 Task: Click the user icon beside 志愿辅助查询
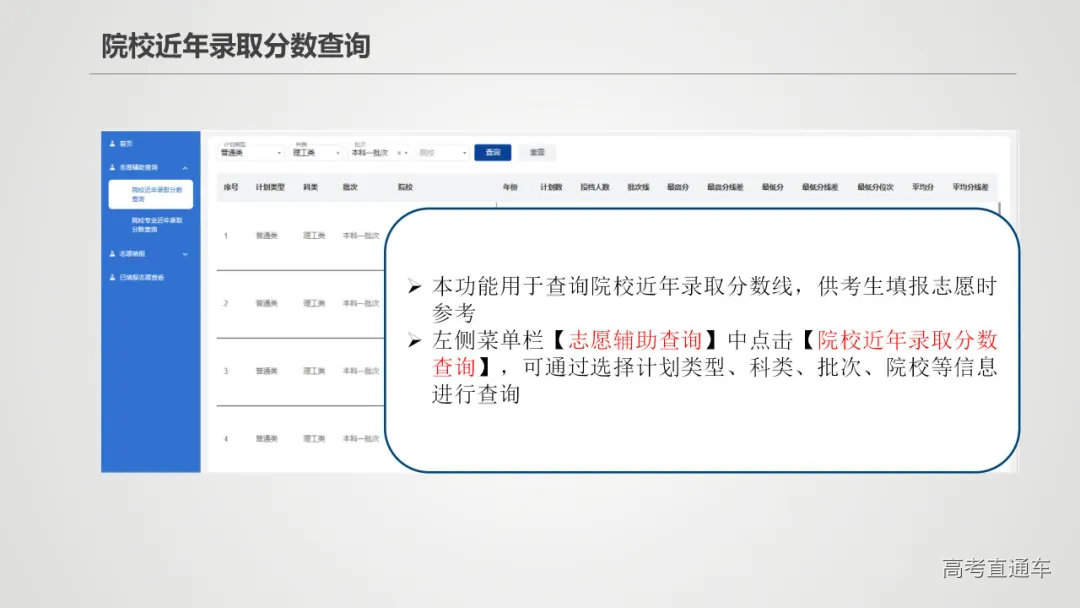click(x=111, y=166)
